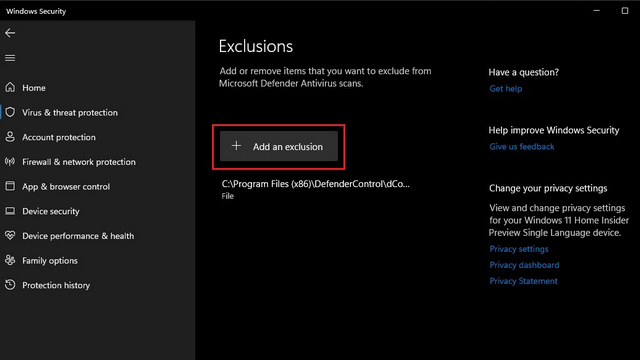The width and height of the screenshot is (640, 360).
Task: Open the Privacy settings link
Action: [519, 249]
